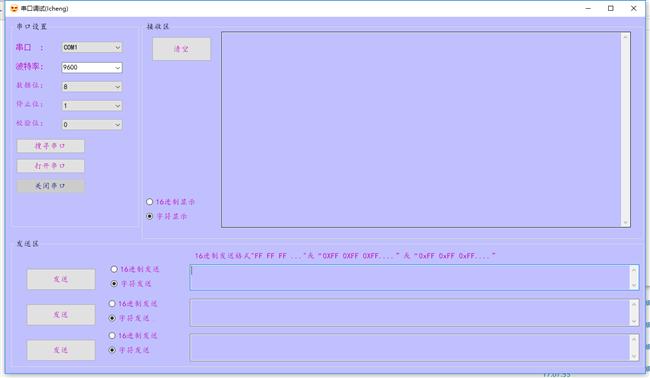This screenshot has width=650, height=378.
Task: Click the app icon in title bar
Action: tap(14, 8)
